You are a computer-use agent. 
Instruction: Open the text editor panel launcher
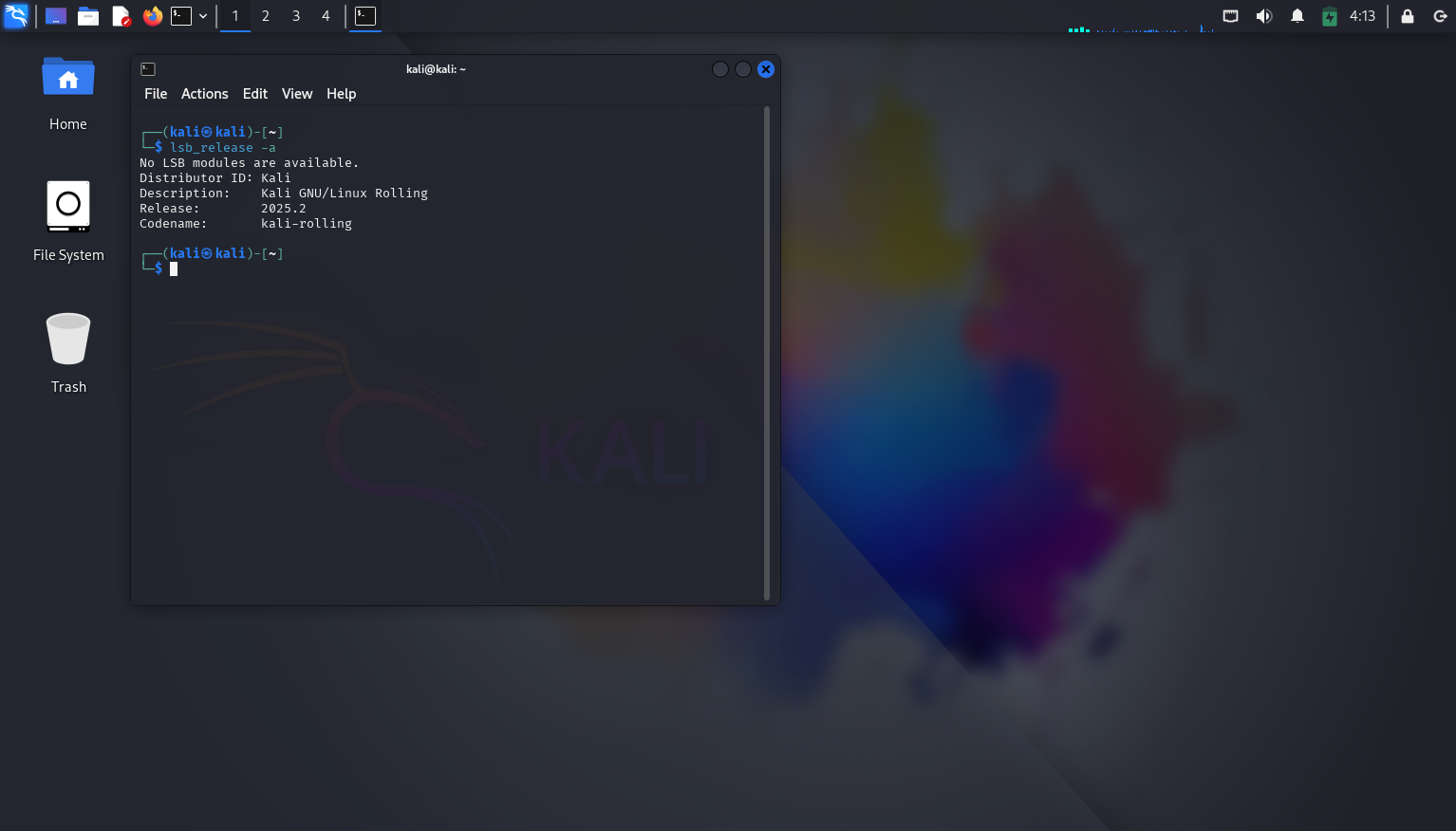(121, 16)
